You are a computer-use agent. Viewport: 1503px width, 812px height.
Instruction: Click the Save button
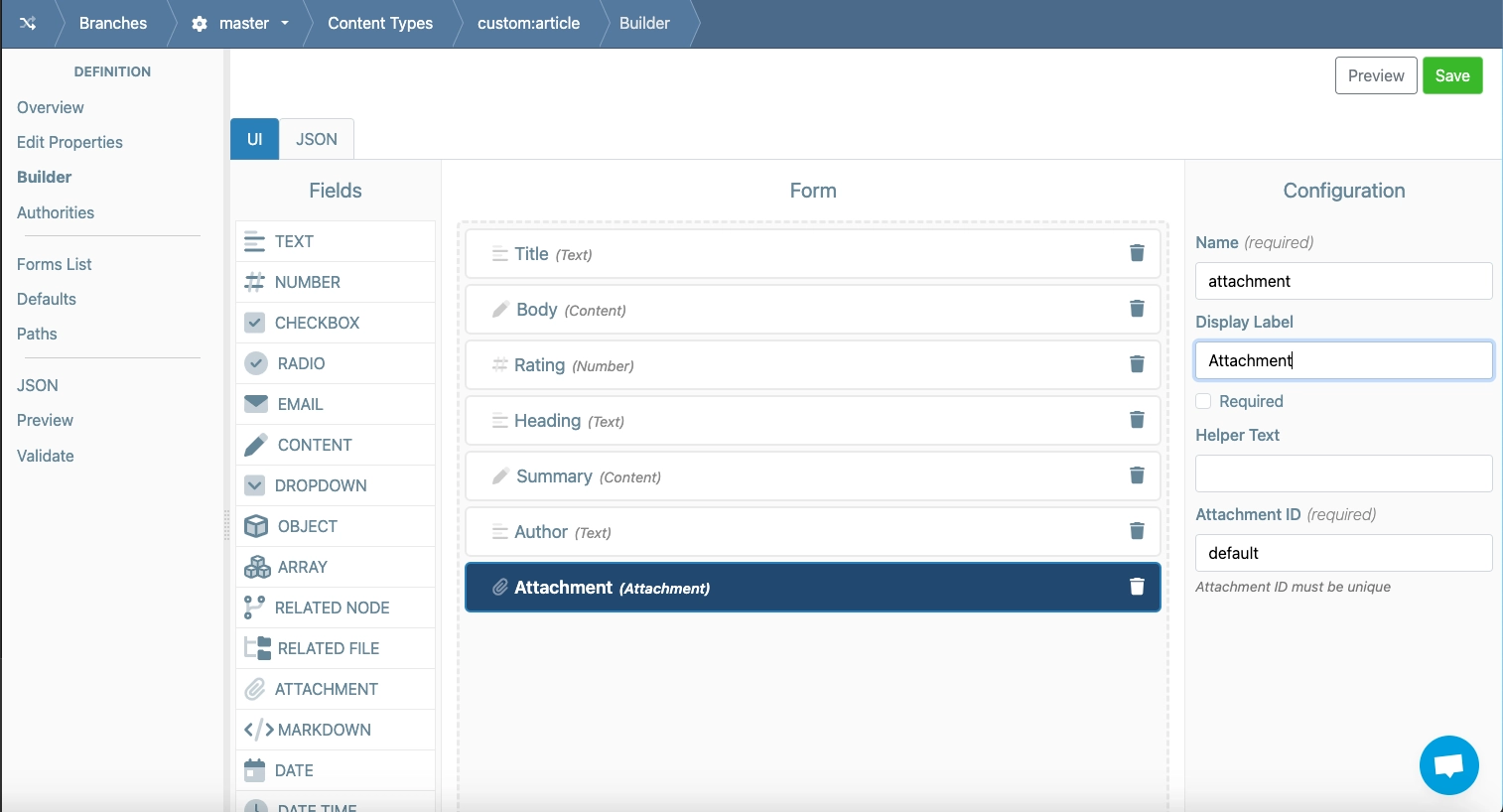[1451, 75]
